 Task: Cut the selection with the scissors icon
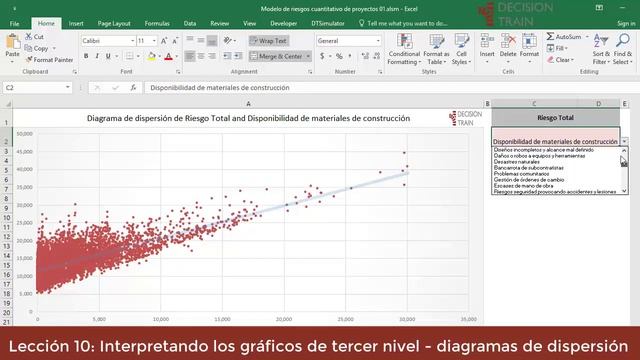click(x=28, y=37)
